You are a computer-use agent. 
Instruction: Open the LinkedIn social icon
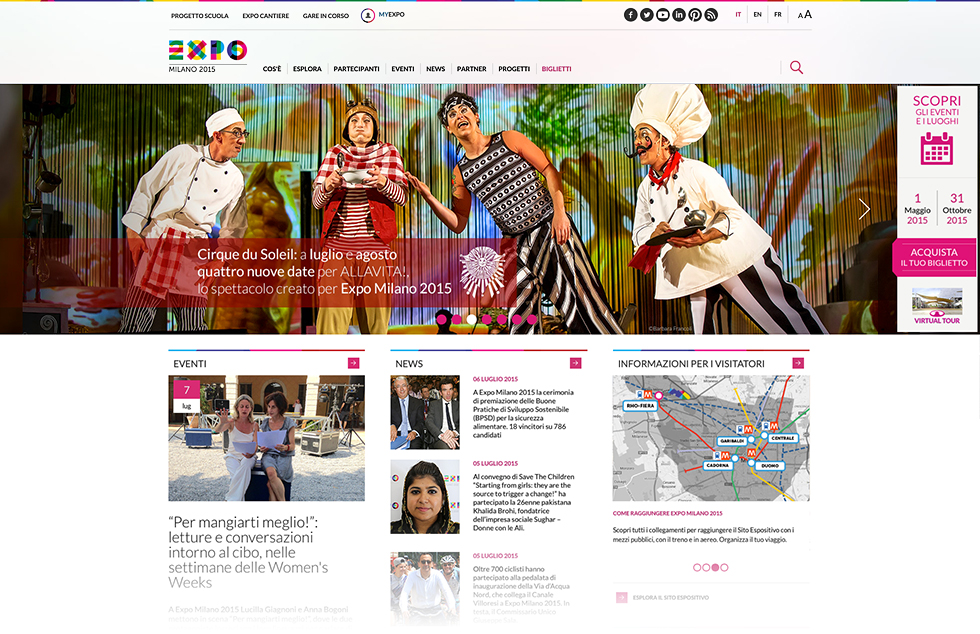[x=679, y=15]
